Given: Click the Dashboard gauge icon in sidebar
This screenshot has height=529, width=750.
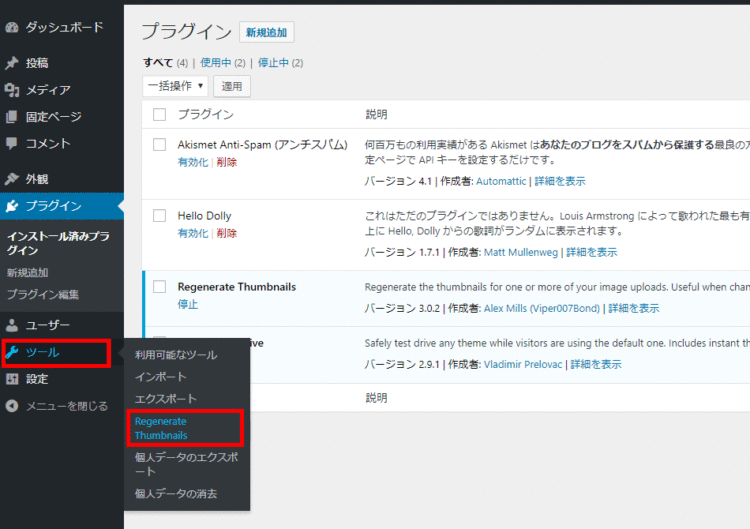Looking at the screenshot, I should pos(12,27).
